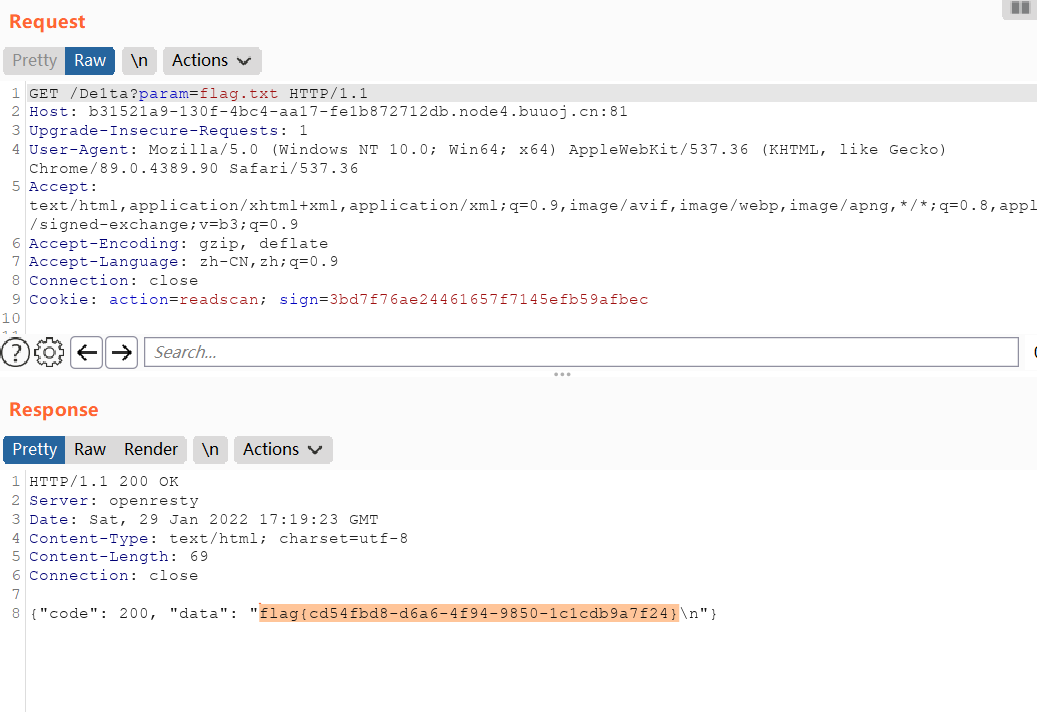This screenshot has height=712, width=1037.
Task: Click the Accept-Encoding: gzip, deflate line
Action: [179, 243]
